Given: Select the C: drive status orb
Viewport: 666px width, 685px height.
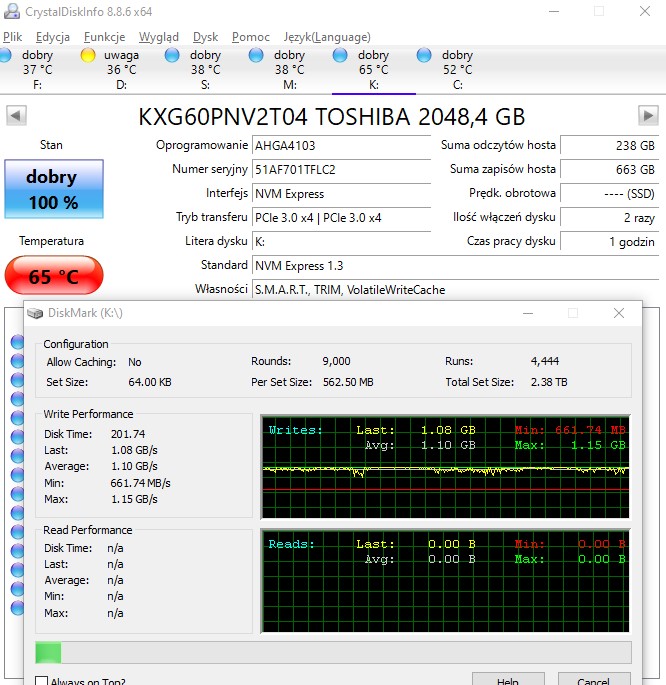Looking at the screenshot, I should click(x=424, y=55).
